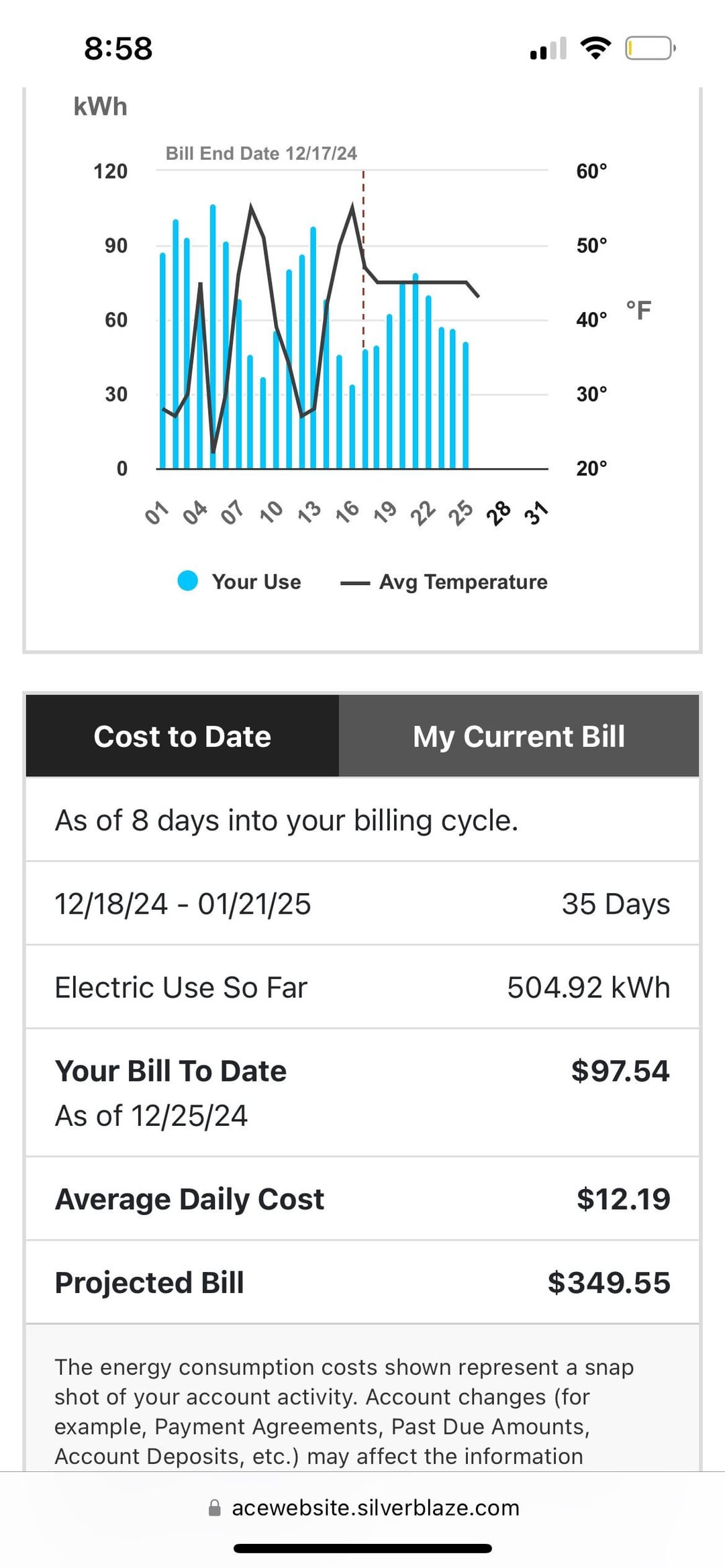
Task: Tap the battery indicator icon
Action: pos(650,48)
